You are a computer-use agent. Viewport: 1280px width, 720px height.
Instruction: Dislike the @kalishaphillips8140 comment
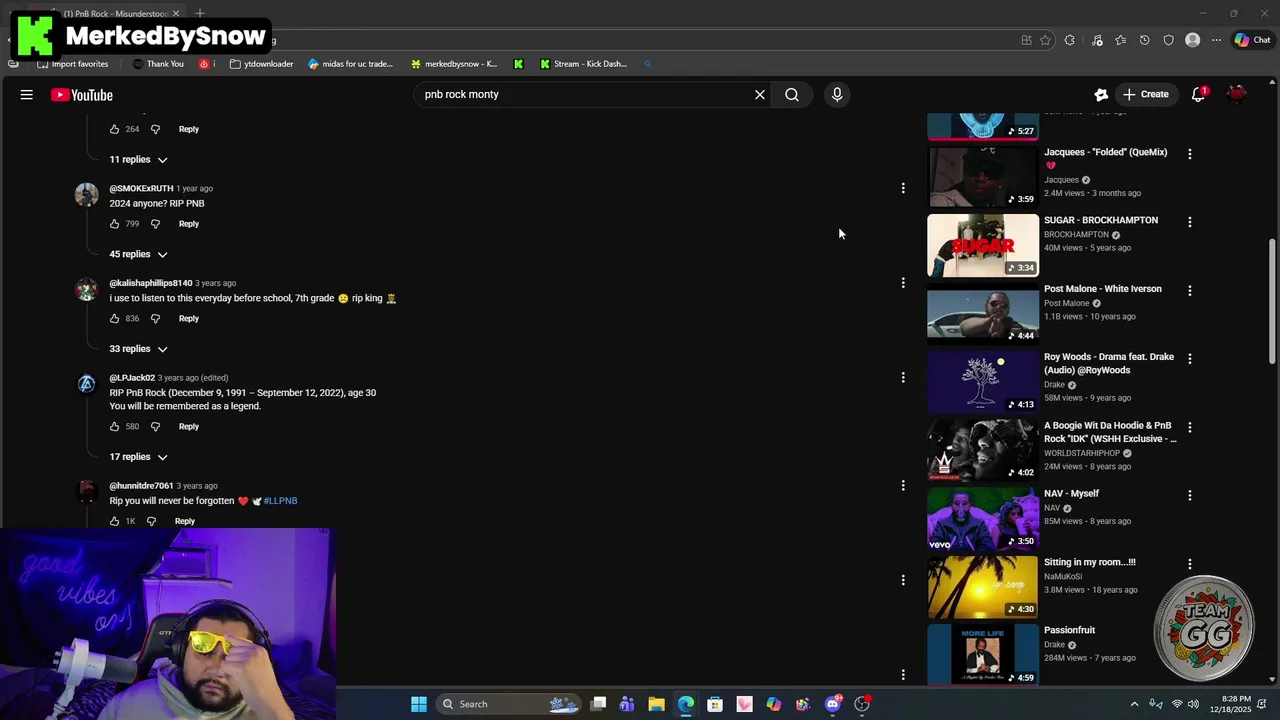click(155, 319)
